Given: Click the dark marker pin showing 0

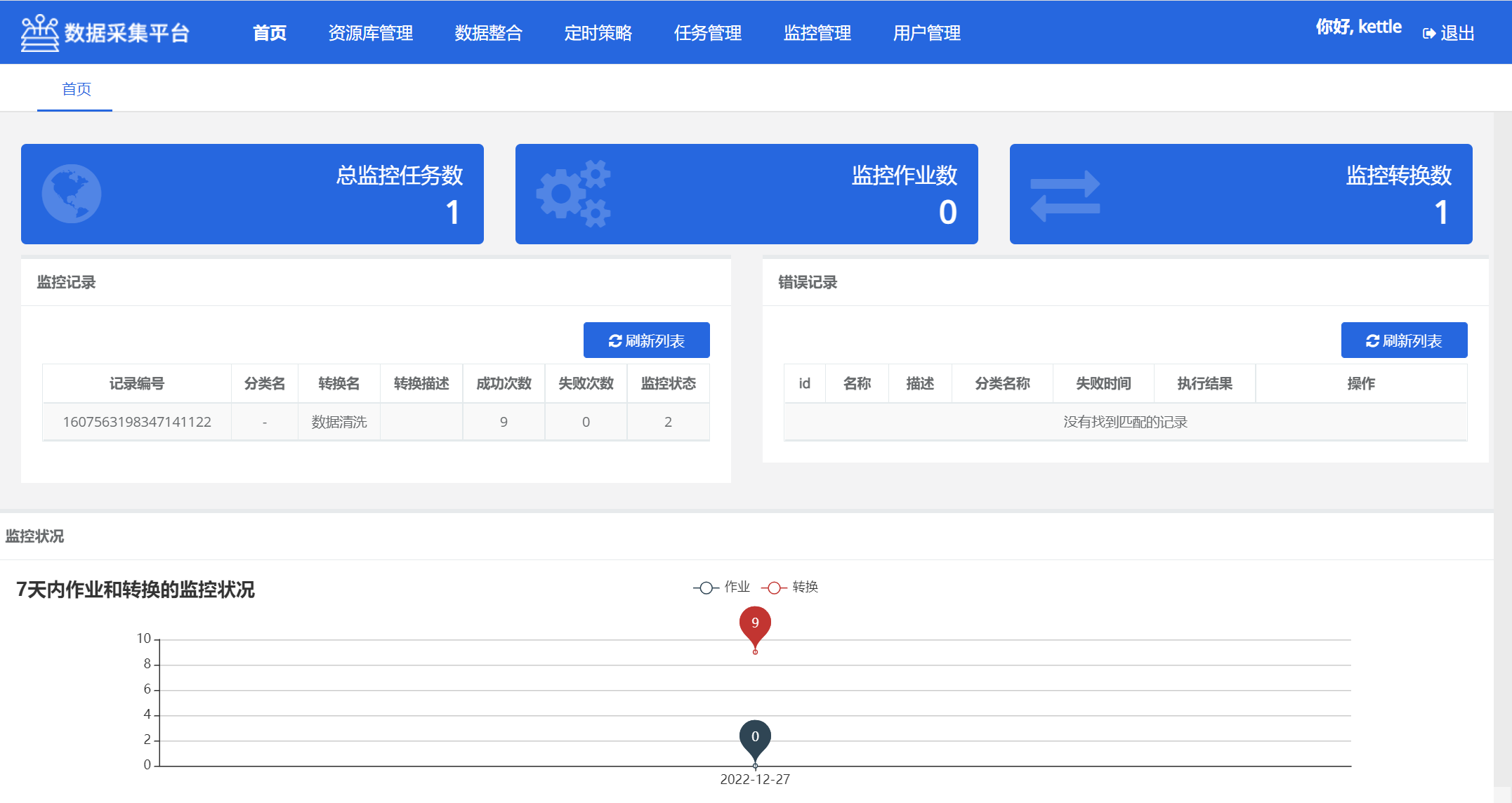Looking at the screenshot, I should 755,737.
